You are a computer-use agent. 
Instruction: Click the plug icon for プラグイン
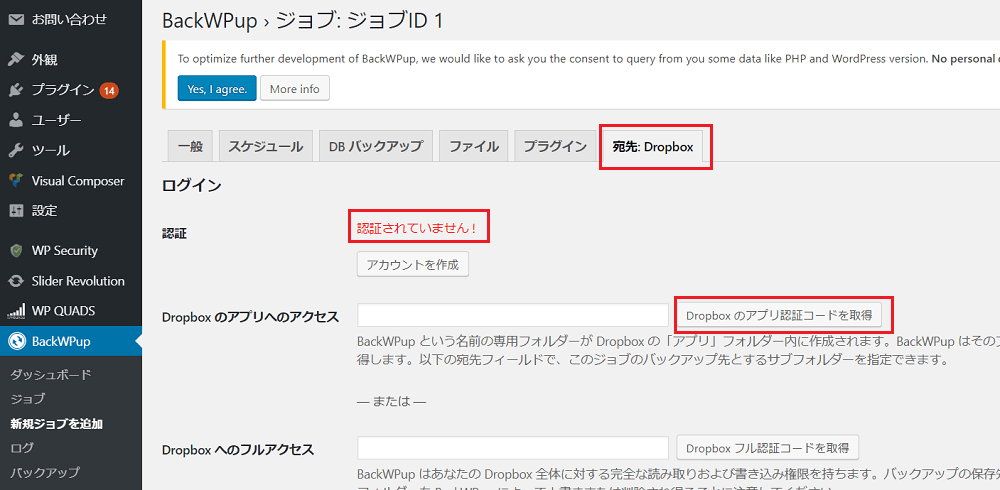pyautogui.click(x=16, y=90)
